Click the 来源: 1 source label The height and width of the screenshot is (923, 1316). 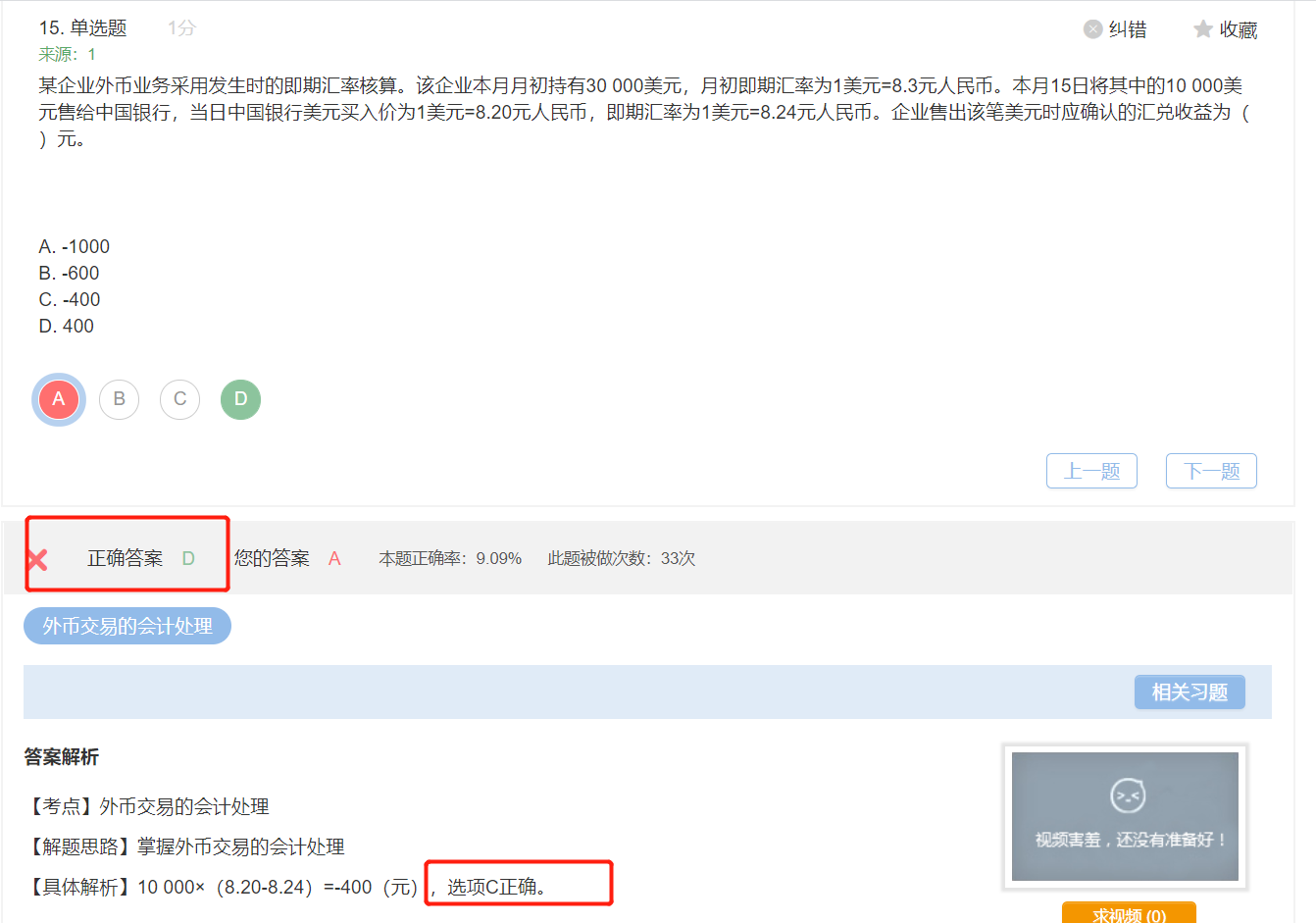[68, 55]
